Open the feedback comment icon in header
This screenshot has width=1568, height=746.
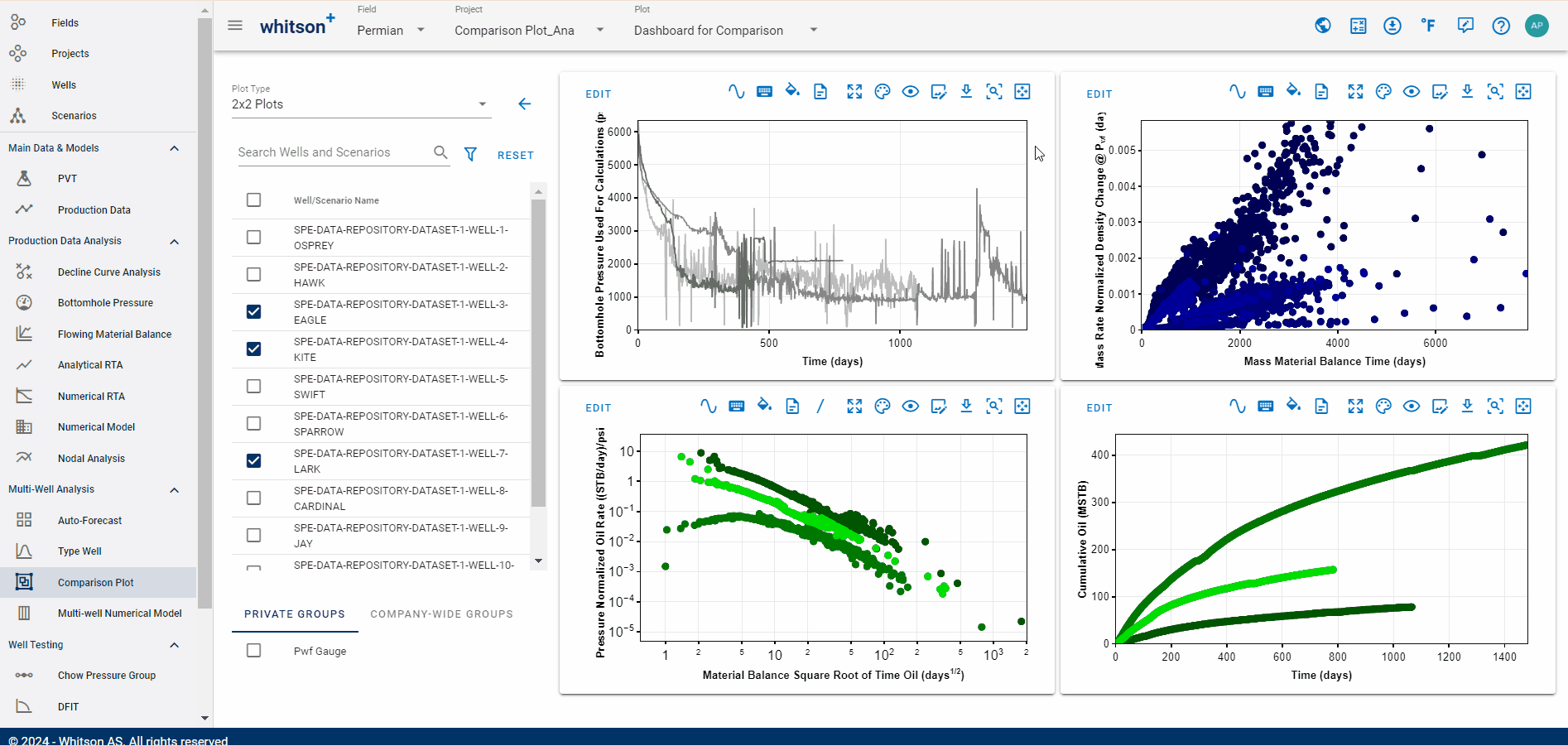[1465, 26]
